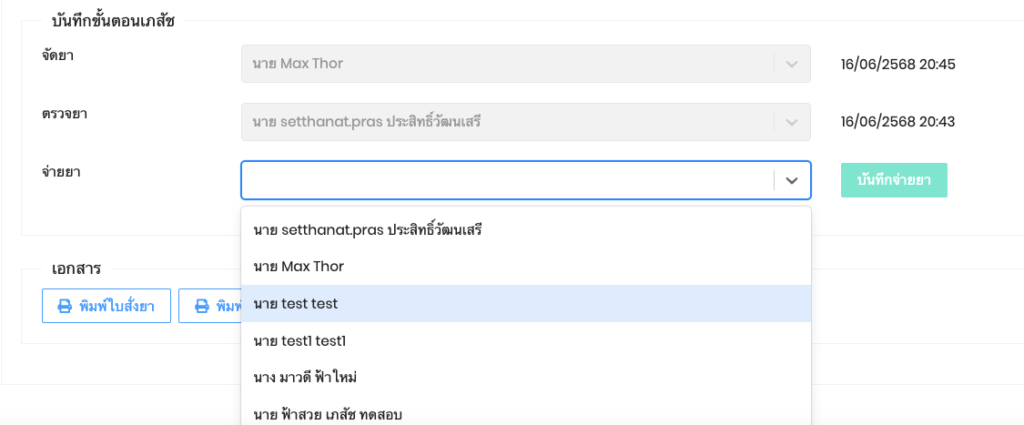Image resolution: width=1024 pixels, height=425 pixels.
Task: Click the 16/06/2568 20:45 timestamp
Action: [898, 64]
